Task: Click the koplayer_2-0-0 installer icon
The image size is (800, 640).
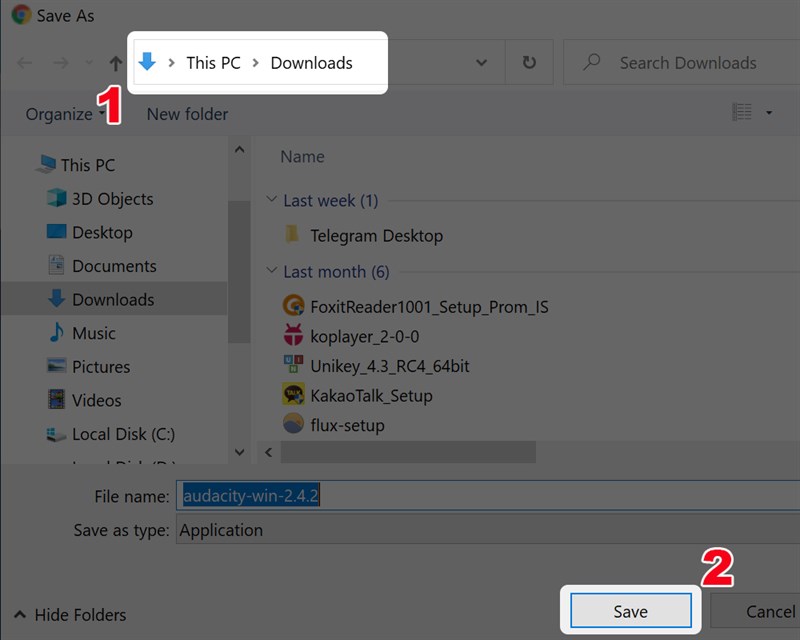Action: (293, 336)
